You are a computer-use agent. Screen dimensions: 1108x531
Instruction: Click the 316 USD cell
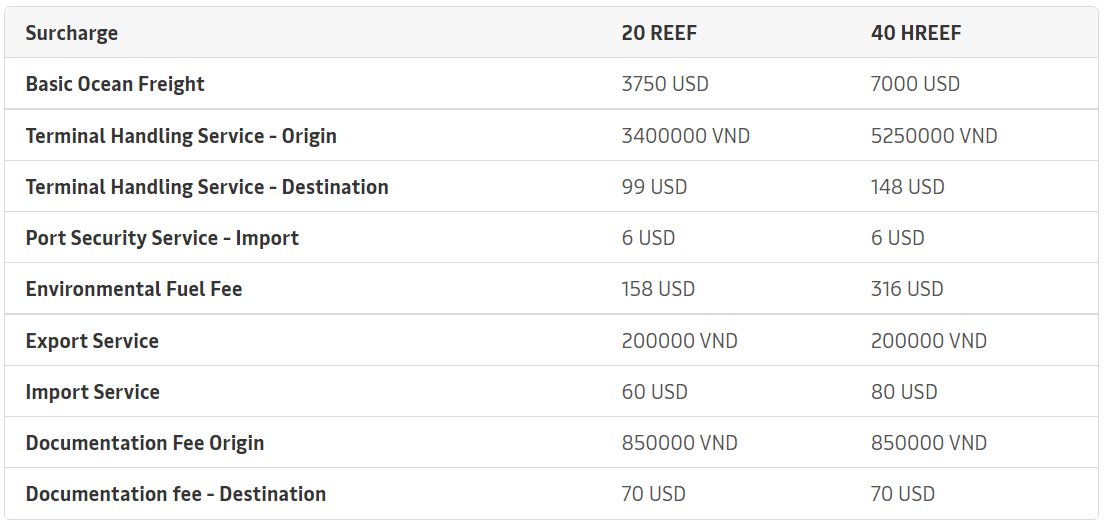pos(907,289)
